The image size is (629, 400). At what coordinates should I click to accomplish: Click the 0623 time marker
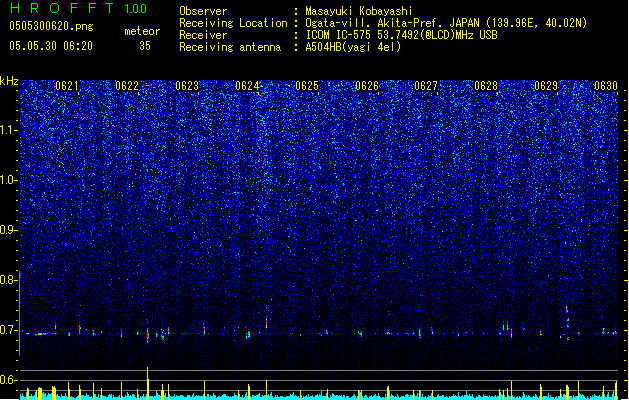(x=187, y=86)
